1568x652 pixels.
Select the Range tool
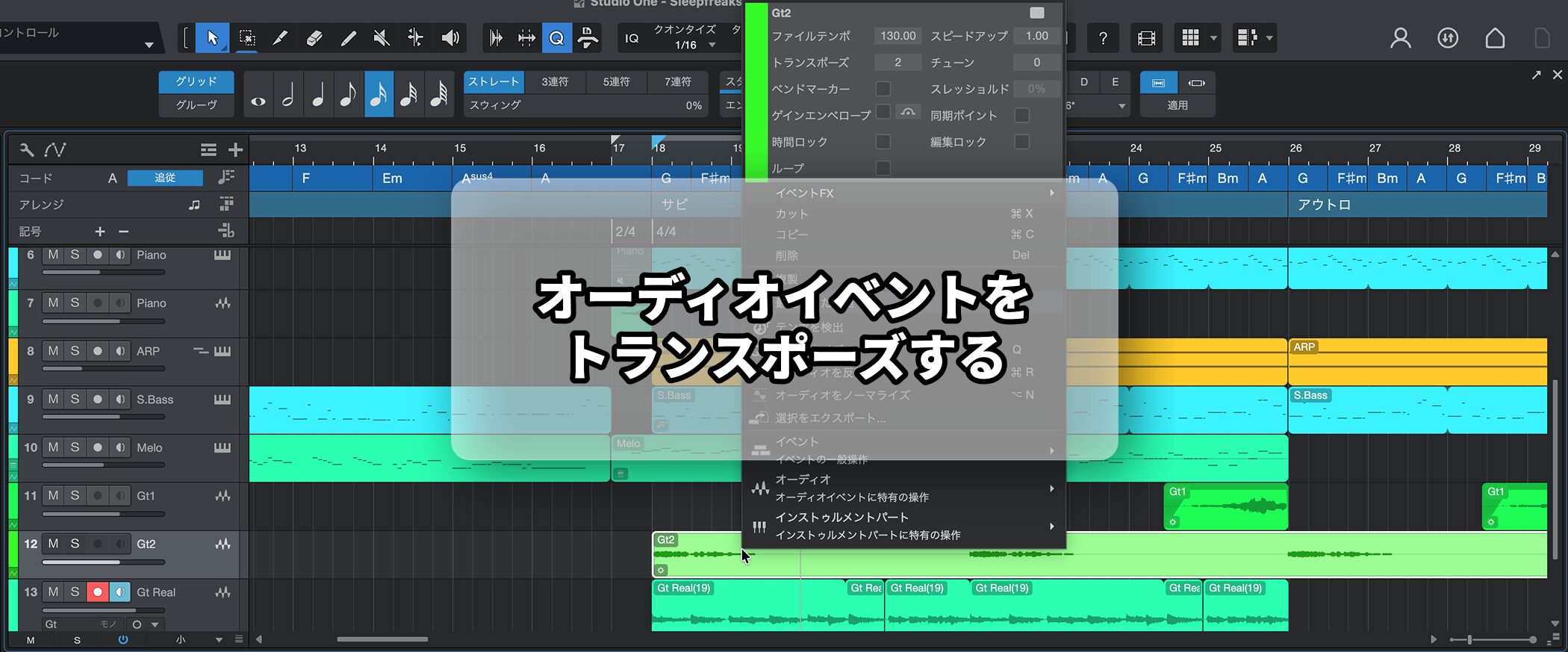246,38
